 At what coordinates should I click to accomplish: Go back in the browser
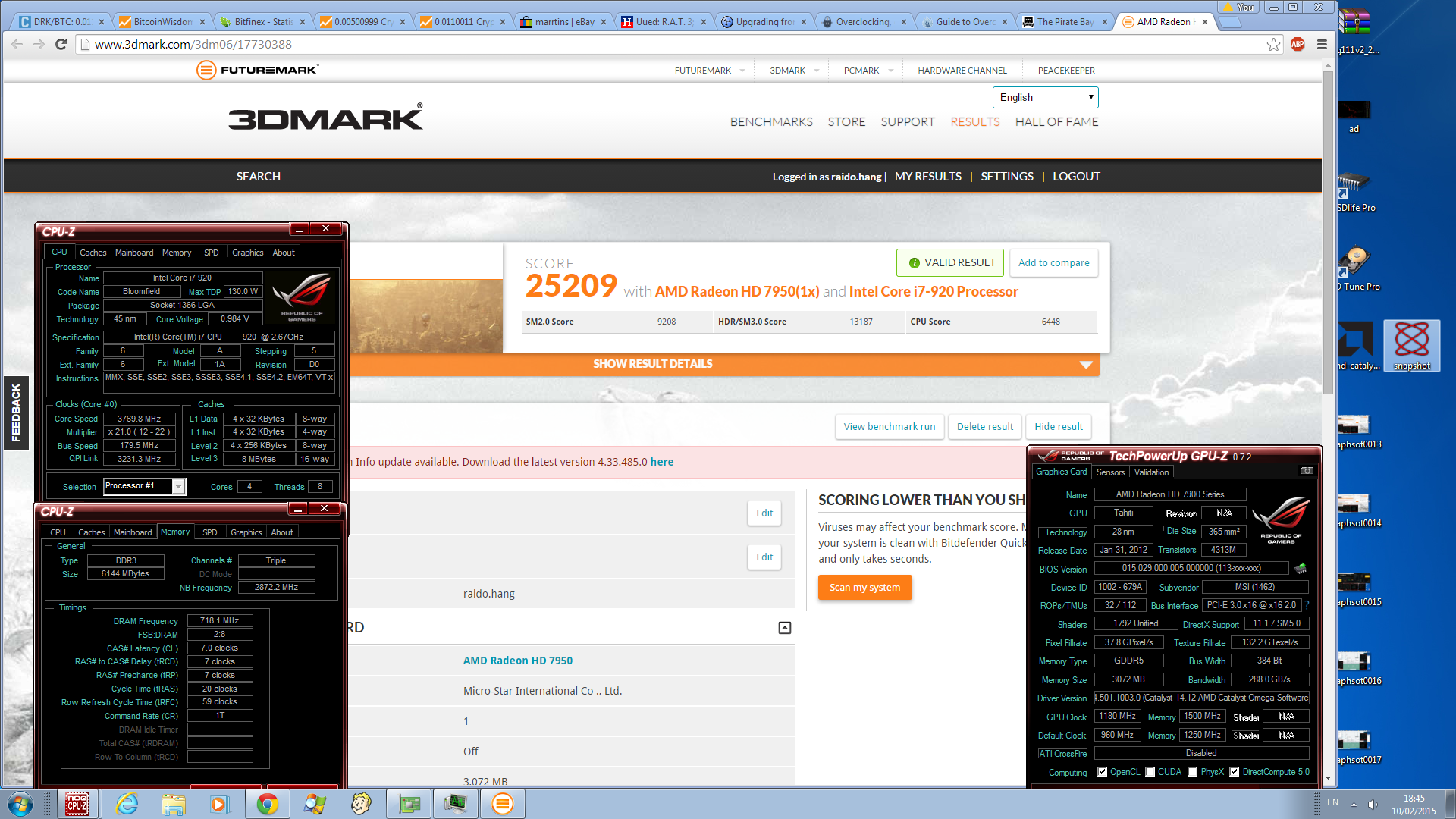[x=17, y=45]
